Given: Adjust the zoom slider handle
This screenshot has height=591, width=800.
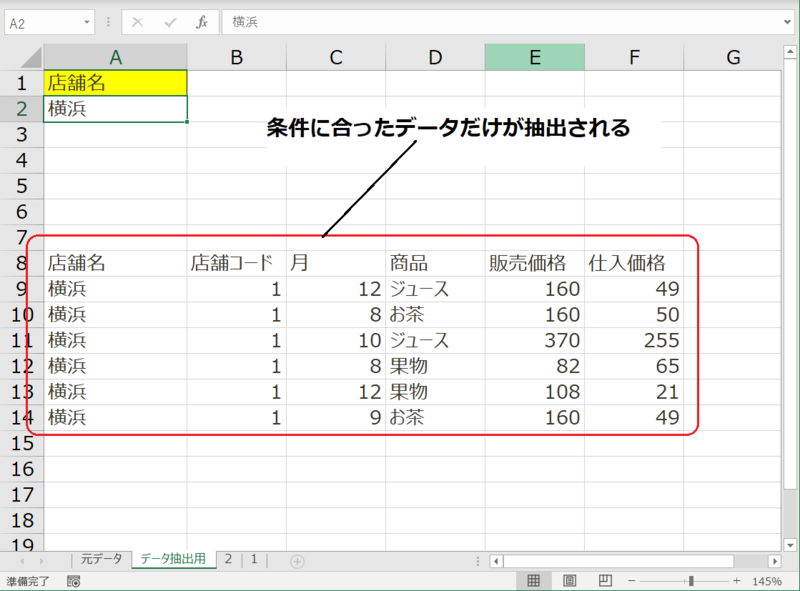Looking at the screenshot, I should click(x=691, y=581).
